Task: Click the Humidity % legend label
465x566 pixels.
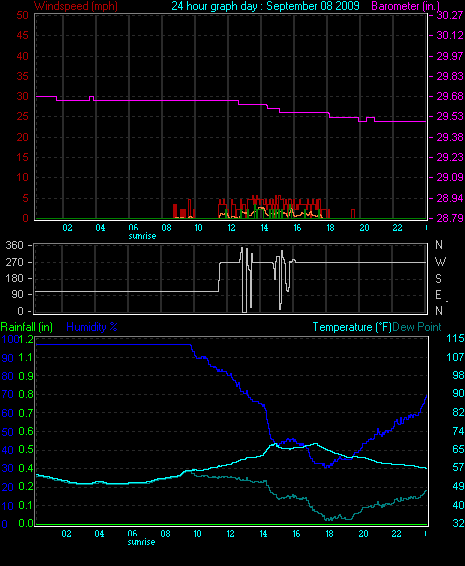Action: (92, 327)
